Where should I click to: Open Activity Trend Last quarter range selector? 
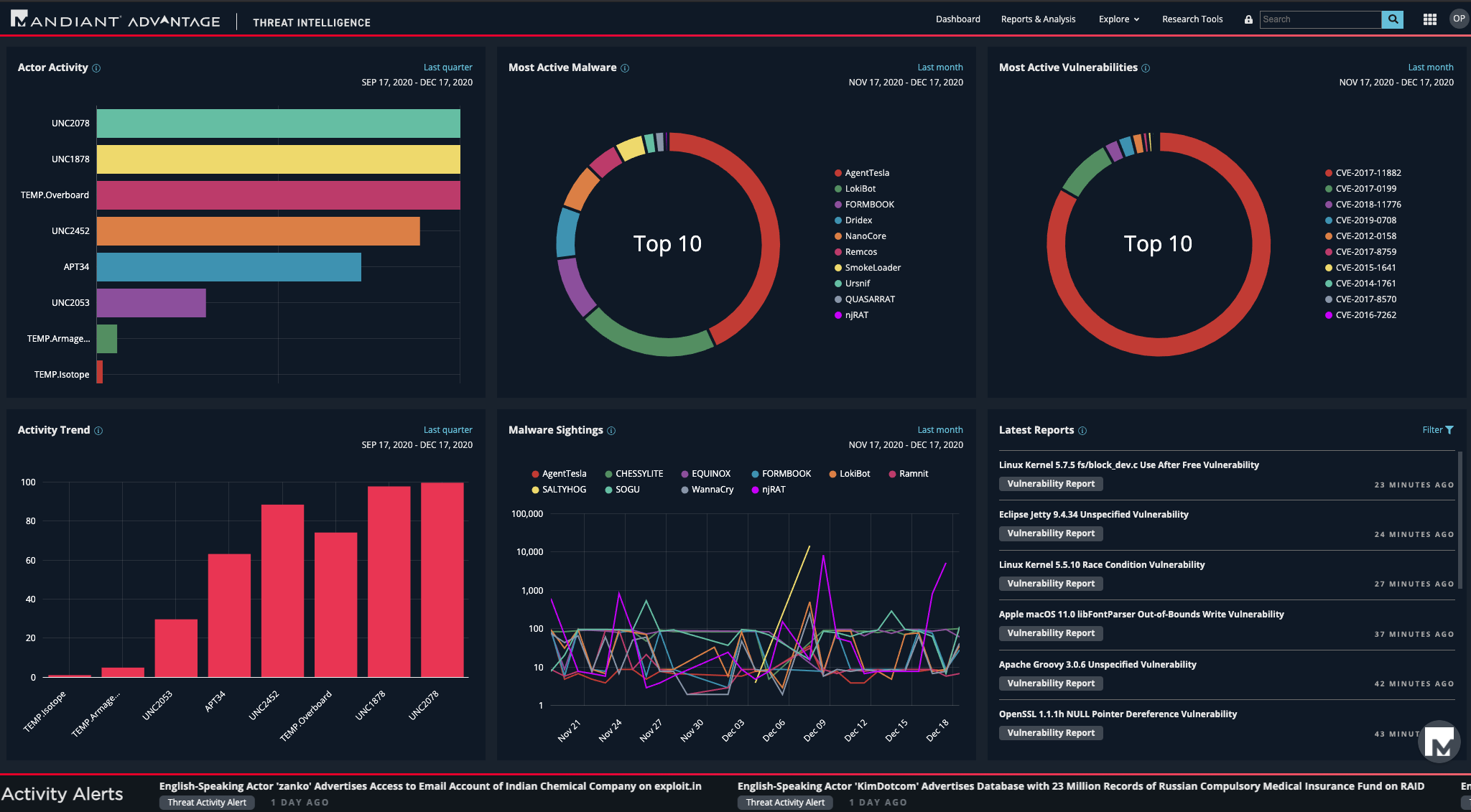tap(447, 430)
